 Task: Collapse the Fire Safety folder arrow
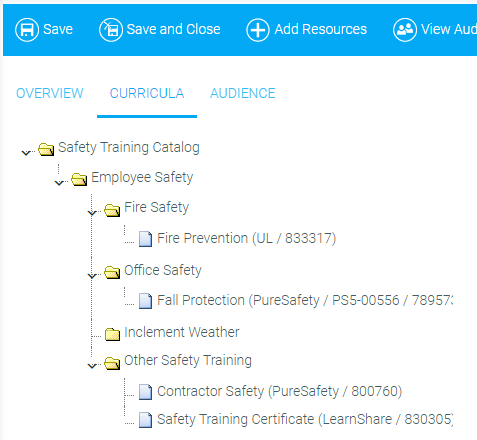92,213
